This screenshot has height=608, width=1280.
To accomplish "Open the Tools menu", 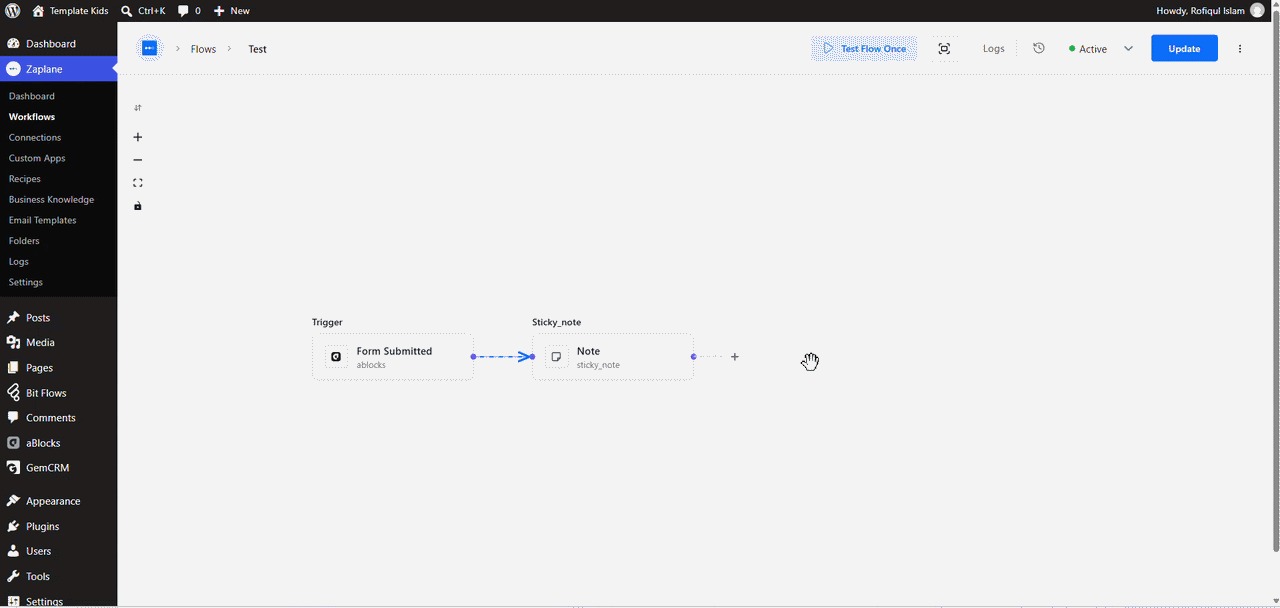I will click(x=58, y=576).
